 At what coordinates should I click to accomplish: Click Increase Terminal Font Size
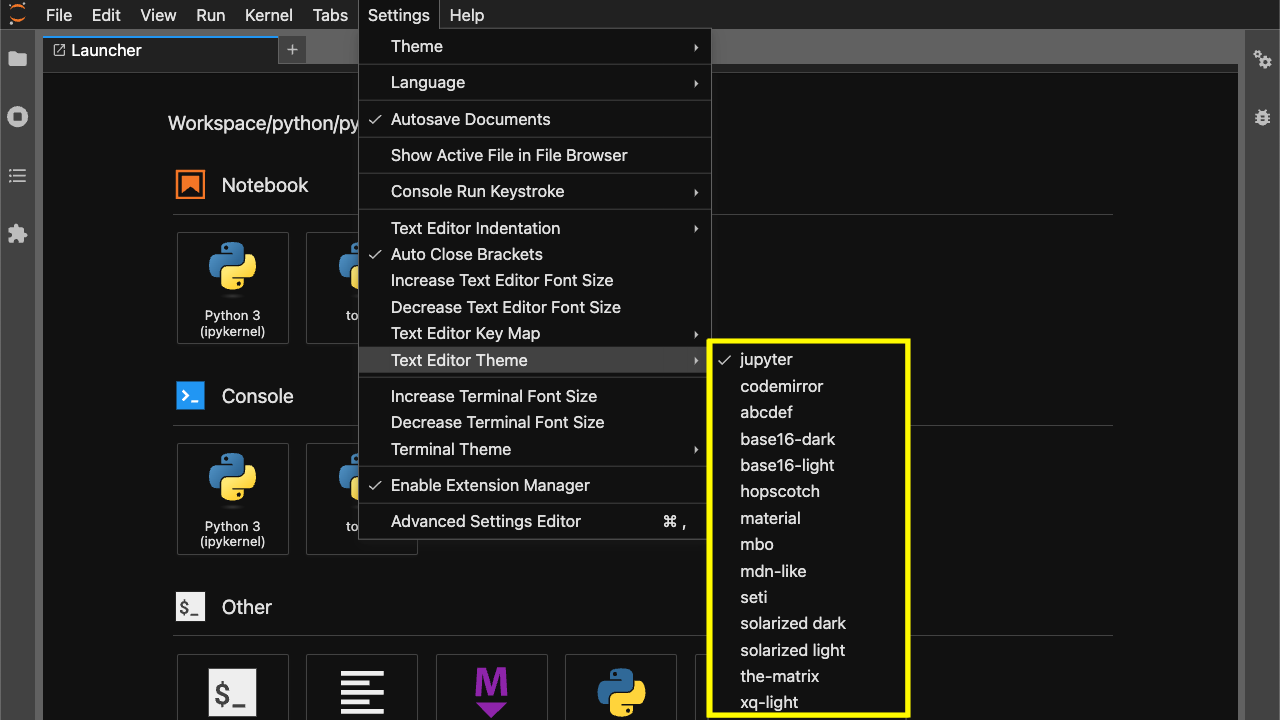coord(535,396)
